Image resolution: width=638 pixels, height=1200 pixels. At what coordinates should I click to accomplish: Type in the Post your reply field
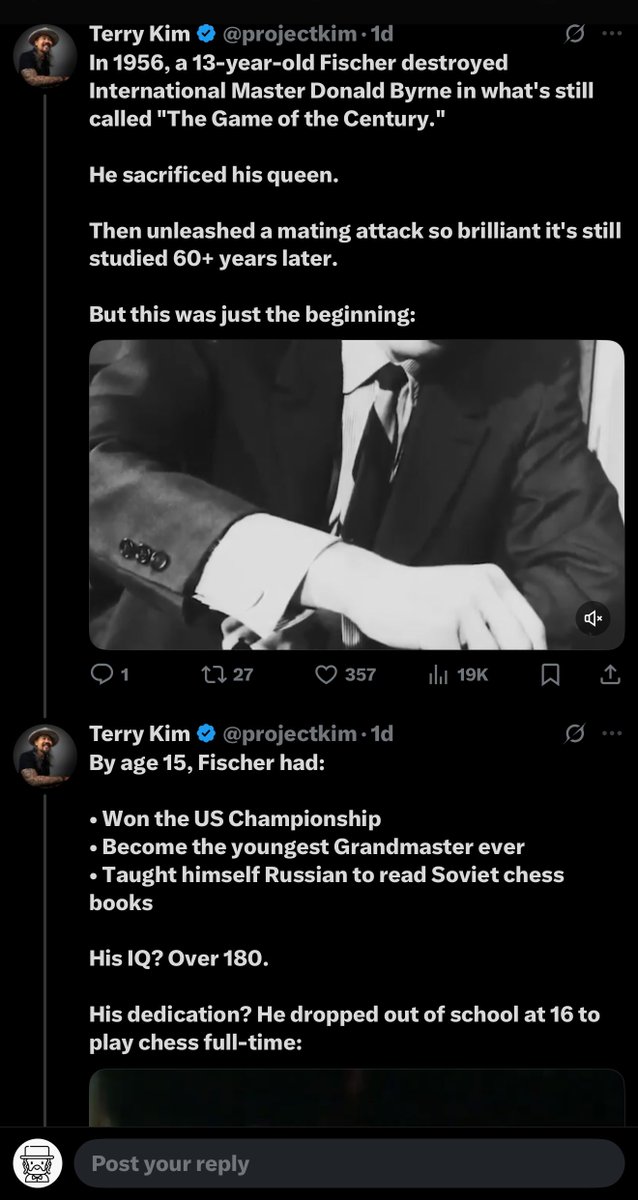pos(348,1164)
